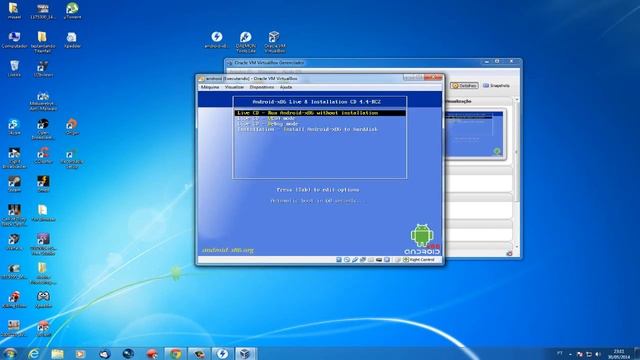This screenshot has height=360, width=640.
Task: Open the uTorrent desktop shortcut
Action: pos(72,11)
